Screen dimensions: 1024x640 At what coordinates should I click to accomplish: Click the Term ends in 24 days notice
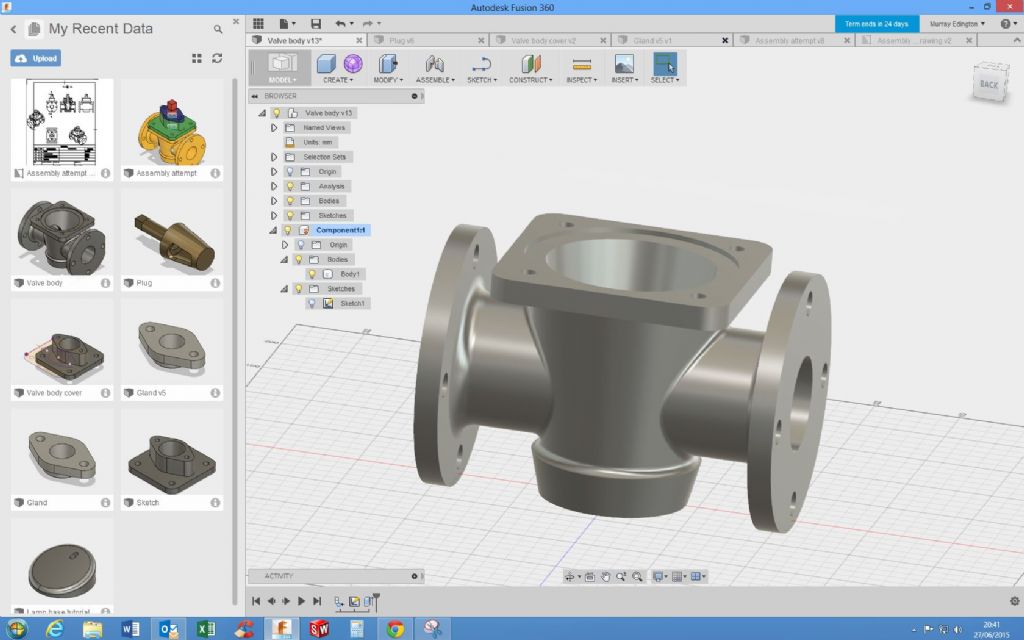pyautogui.click(x=876, y=24)
